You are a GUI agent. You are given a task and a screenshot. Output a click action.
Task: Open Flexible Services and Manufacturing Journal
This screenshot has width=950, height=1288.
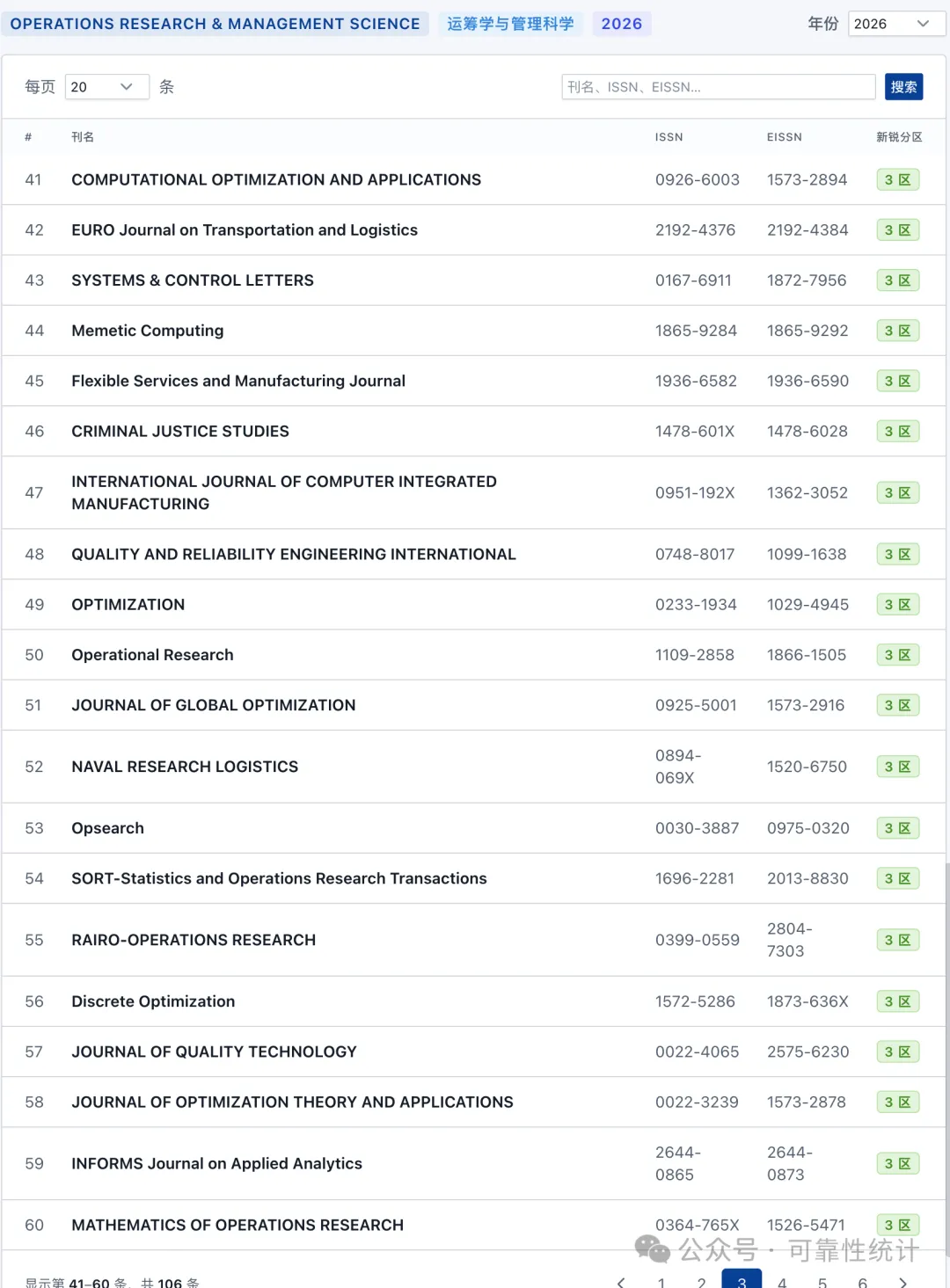pyautogui.click(x=238, y=381)
